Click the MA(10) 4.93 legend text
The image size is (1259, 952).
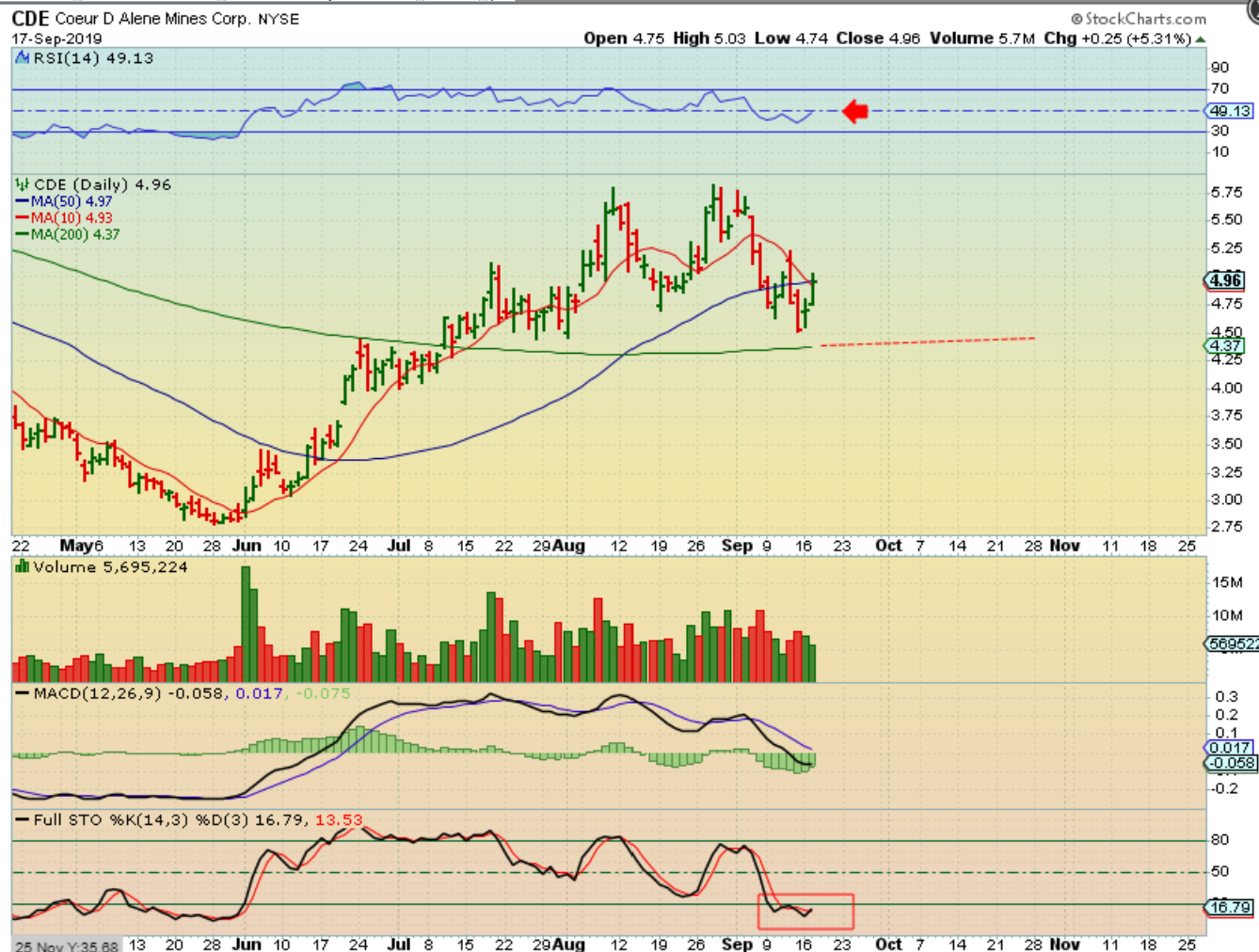(x=72, y=218)
